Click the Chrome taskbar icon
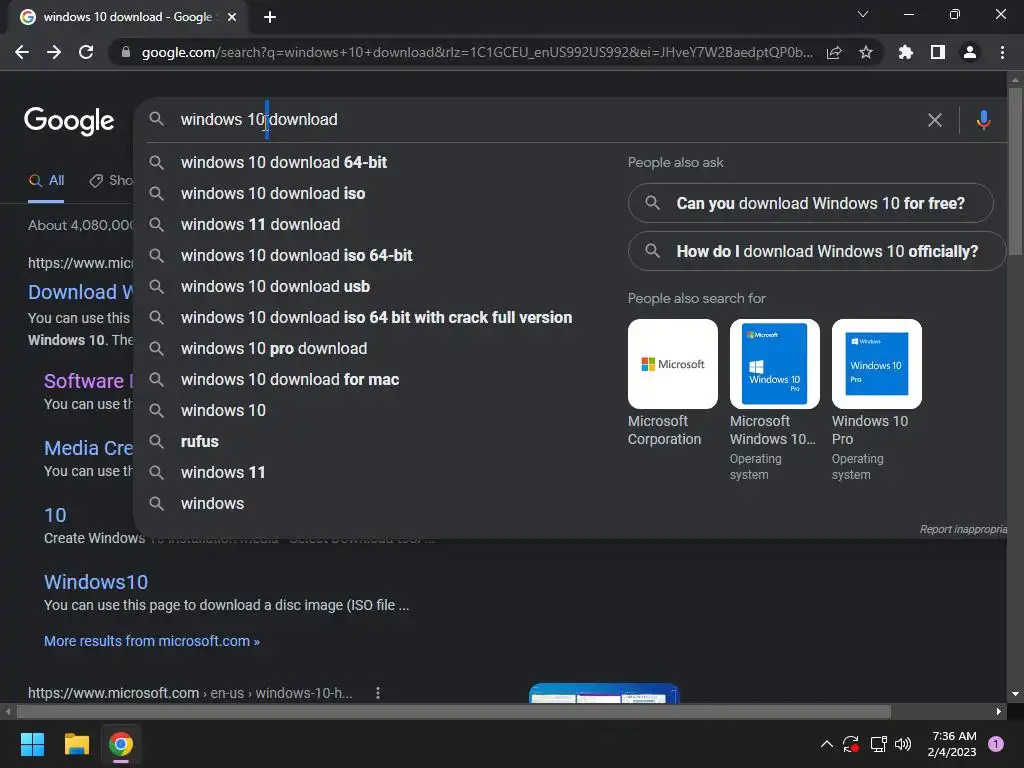Screen dimensions: 1024x768 (121, 744)
